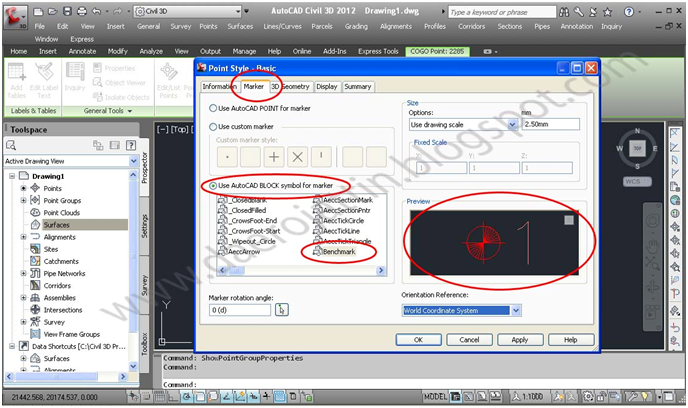The height and width of the screenshot is (408, 688).
Task: Select Use custom marker radio button
Action: (x=213, y=126)
